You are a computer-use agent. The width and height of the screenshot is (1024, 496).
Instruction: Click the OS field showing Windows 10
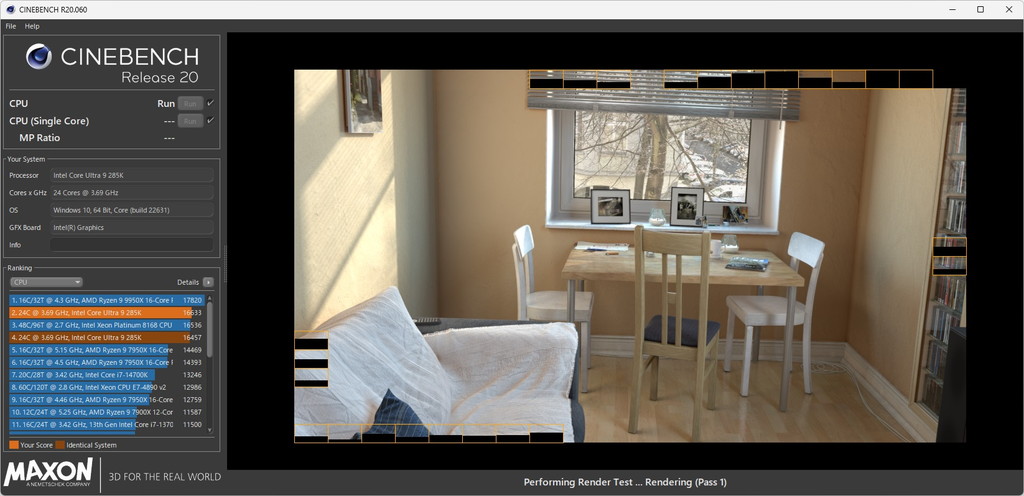131,210
